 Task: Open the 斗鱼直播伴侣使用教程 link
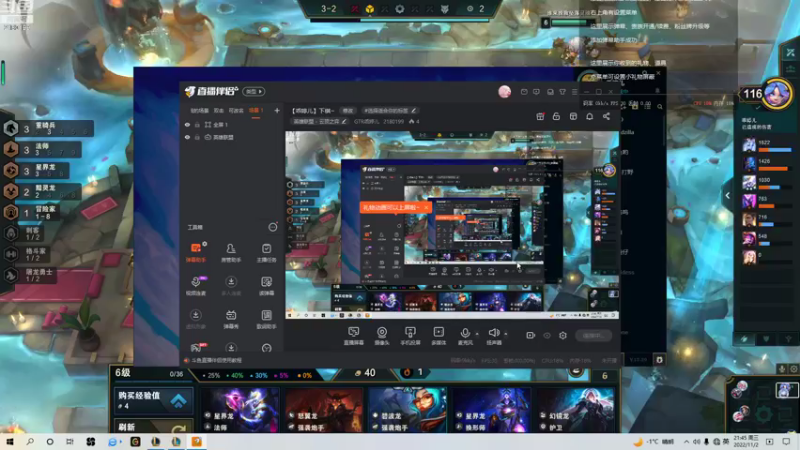coord(216,360)
